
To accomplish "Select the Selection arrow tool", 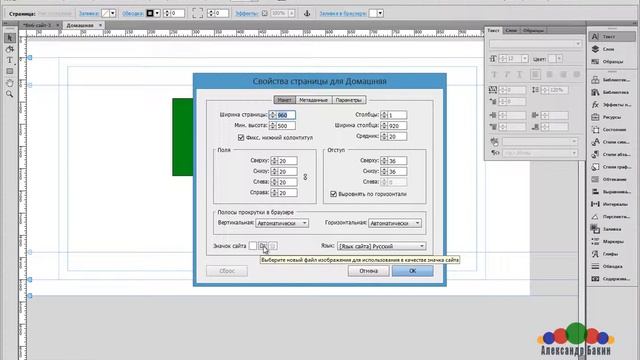I will click(x=10, y=38).
